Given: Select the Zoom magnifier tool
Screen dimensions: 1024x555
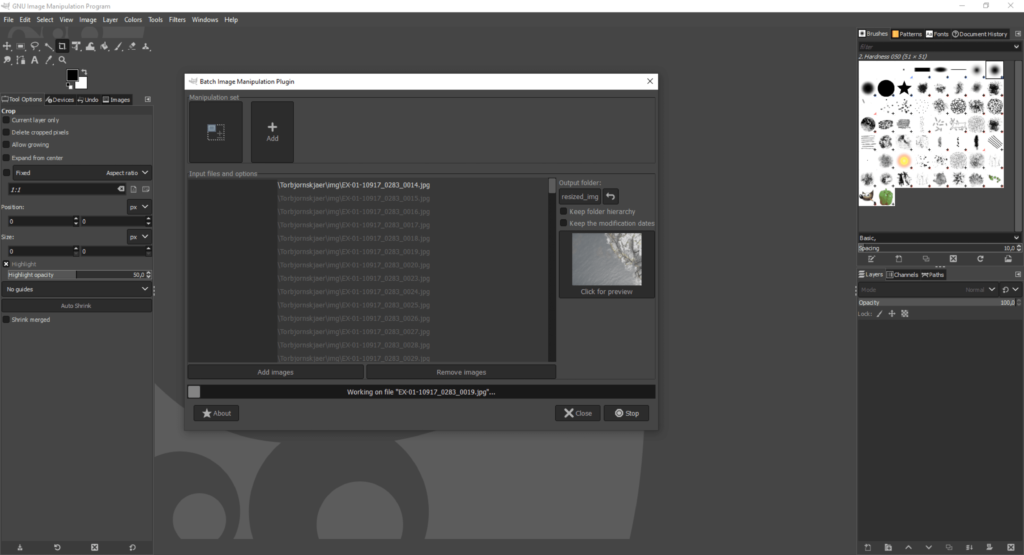Looking at the screenshot, I should coord(62,60).
